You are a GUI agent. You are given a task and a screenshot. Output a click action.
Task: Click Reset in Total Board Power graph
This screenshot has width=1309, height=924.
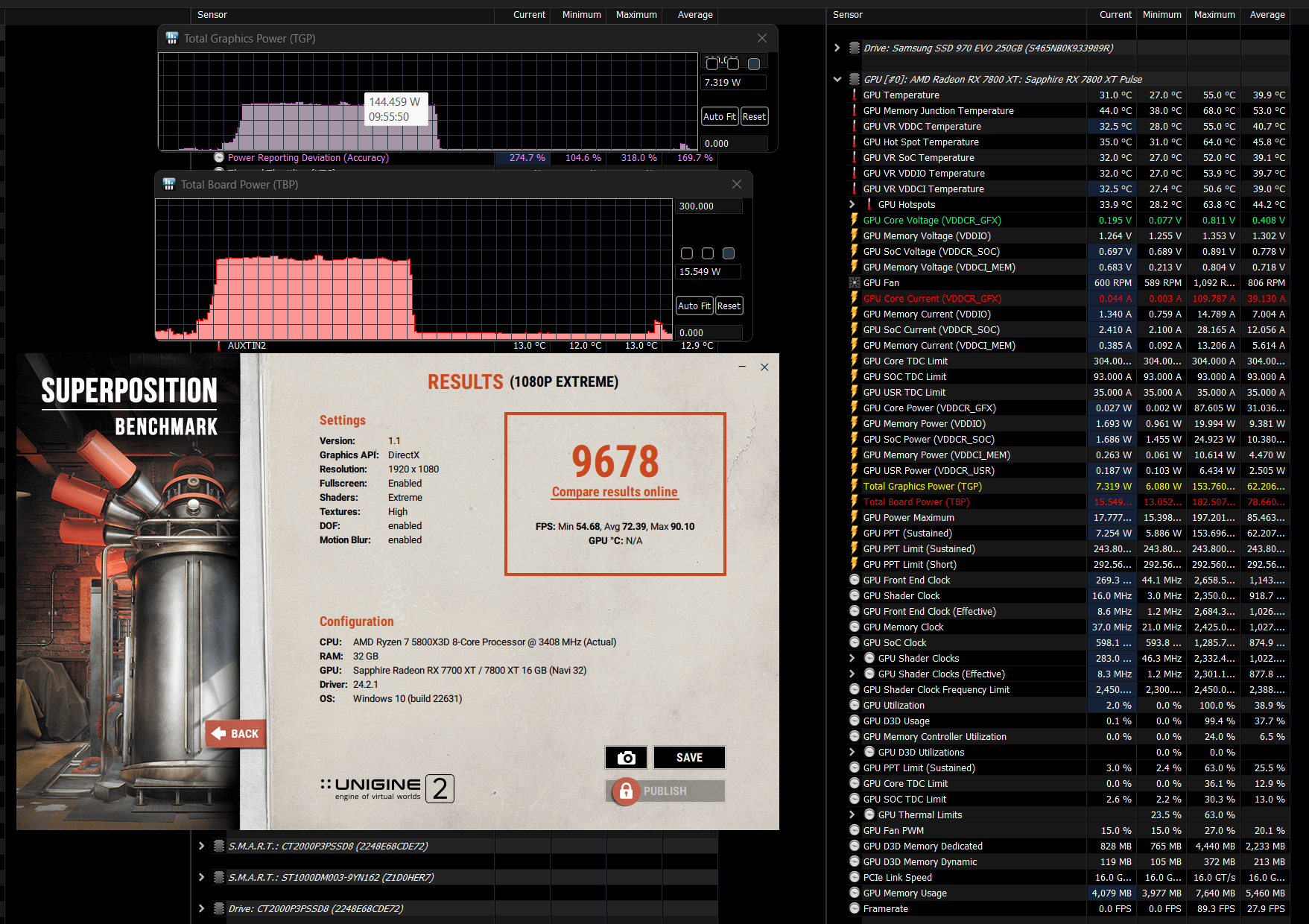tap(729, 306)
